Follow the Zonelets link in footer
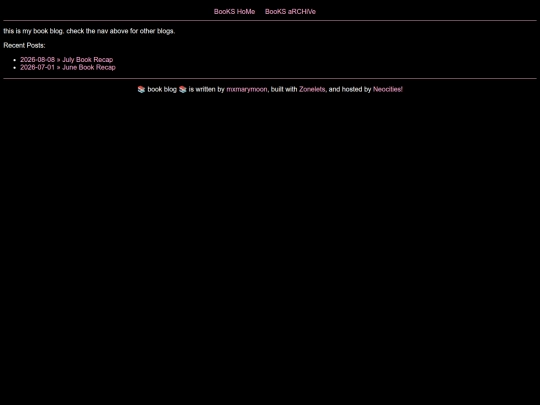The height and width of the screenshot is (405, 540). (x=312, y=90)
